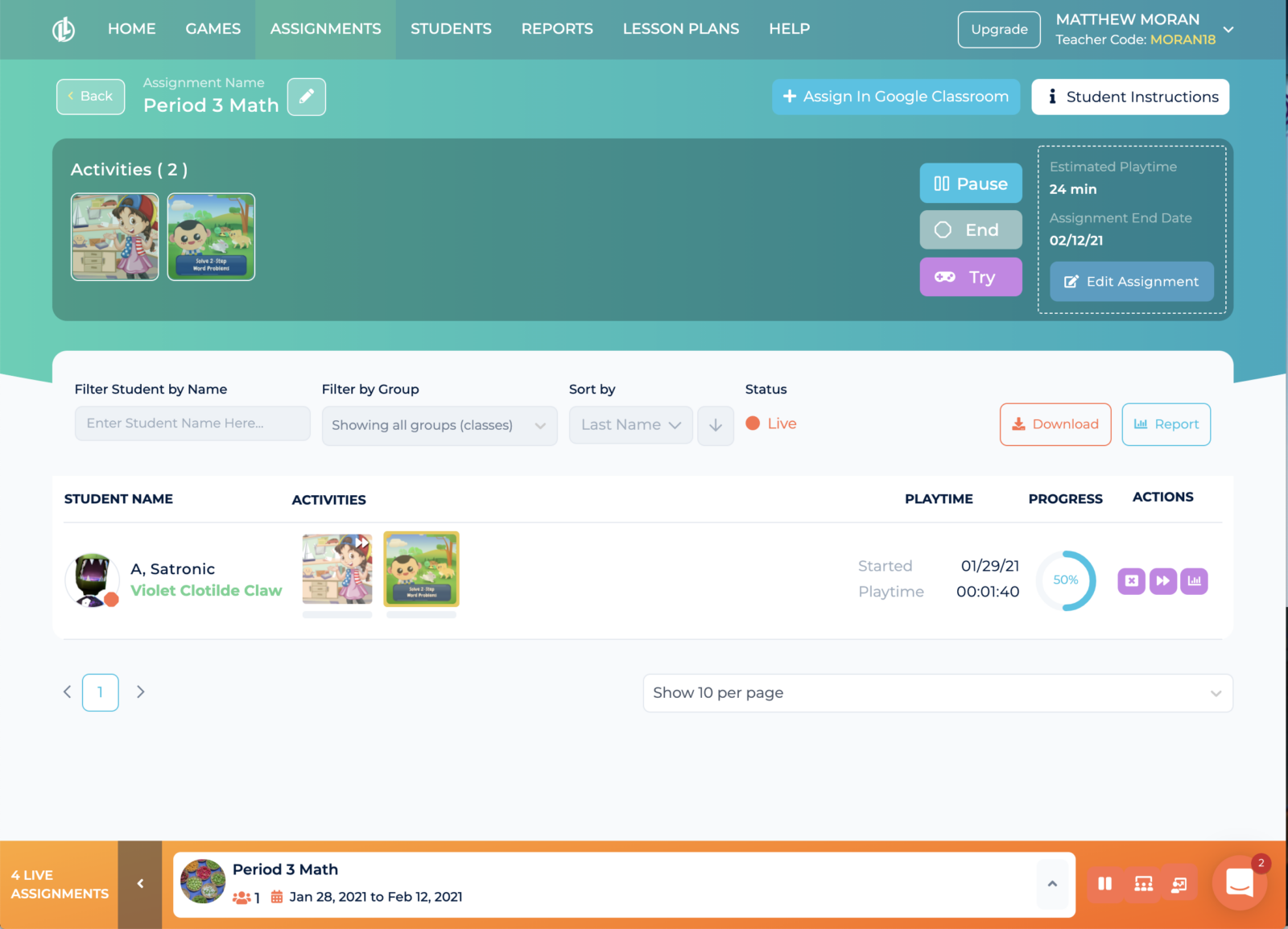Select the Try gamepad button

[x=970, y=277]
